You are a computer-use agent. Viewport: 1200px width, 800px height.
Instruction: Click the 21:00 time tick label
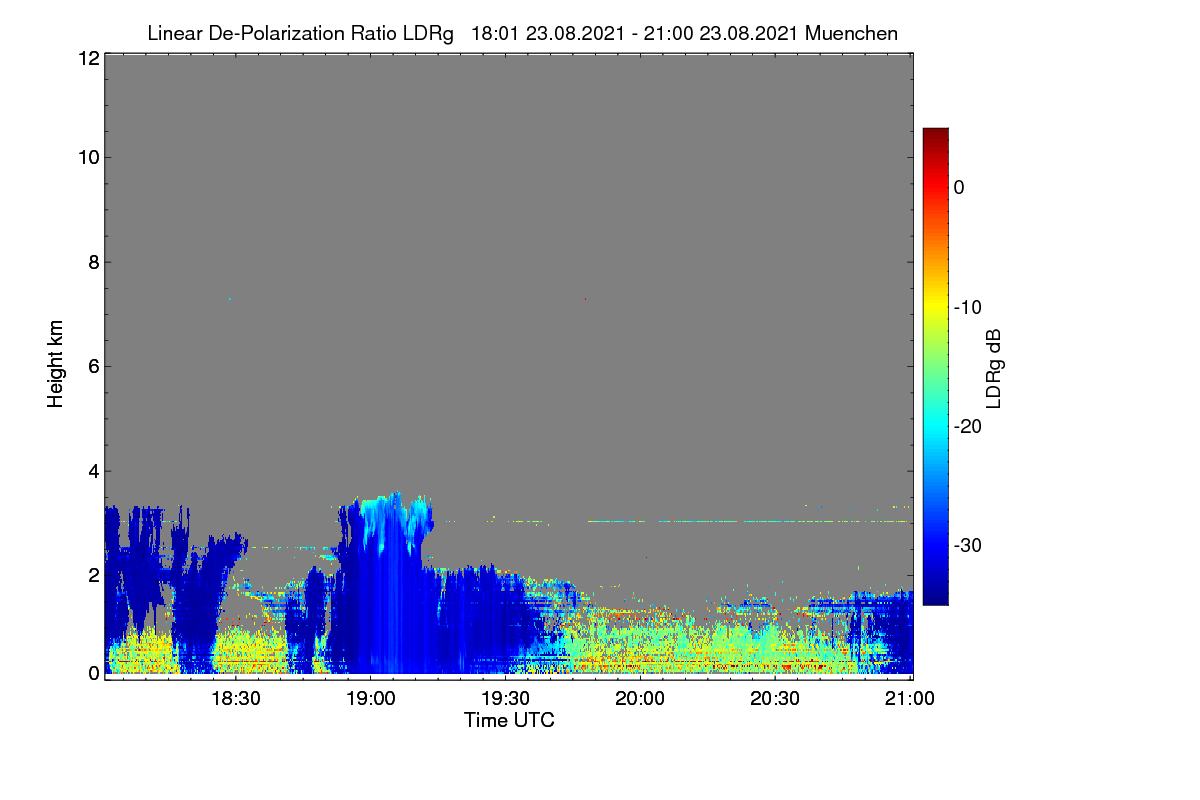coord(909,699)
